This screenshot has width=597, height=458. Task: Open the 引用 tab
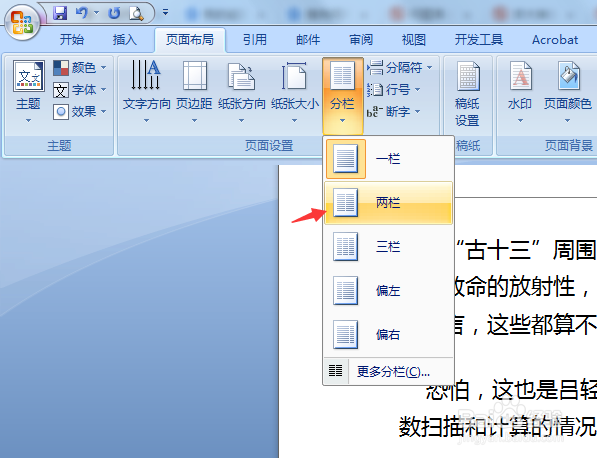pos(255,40)
